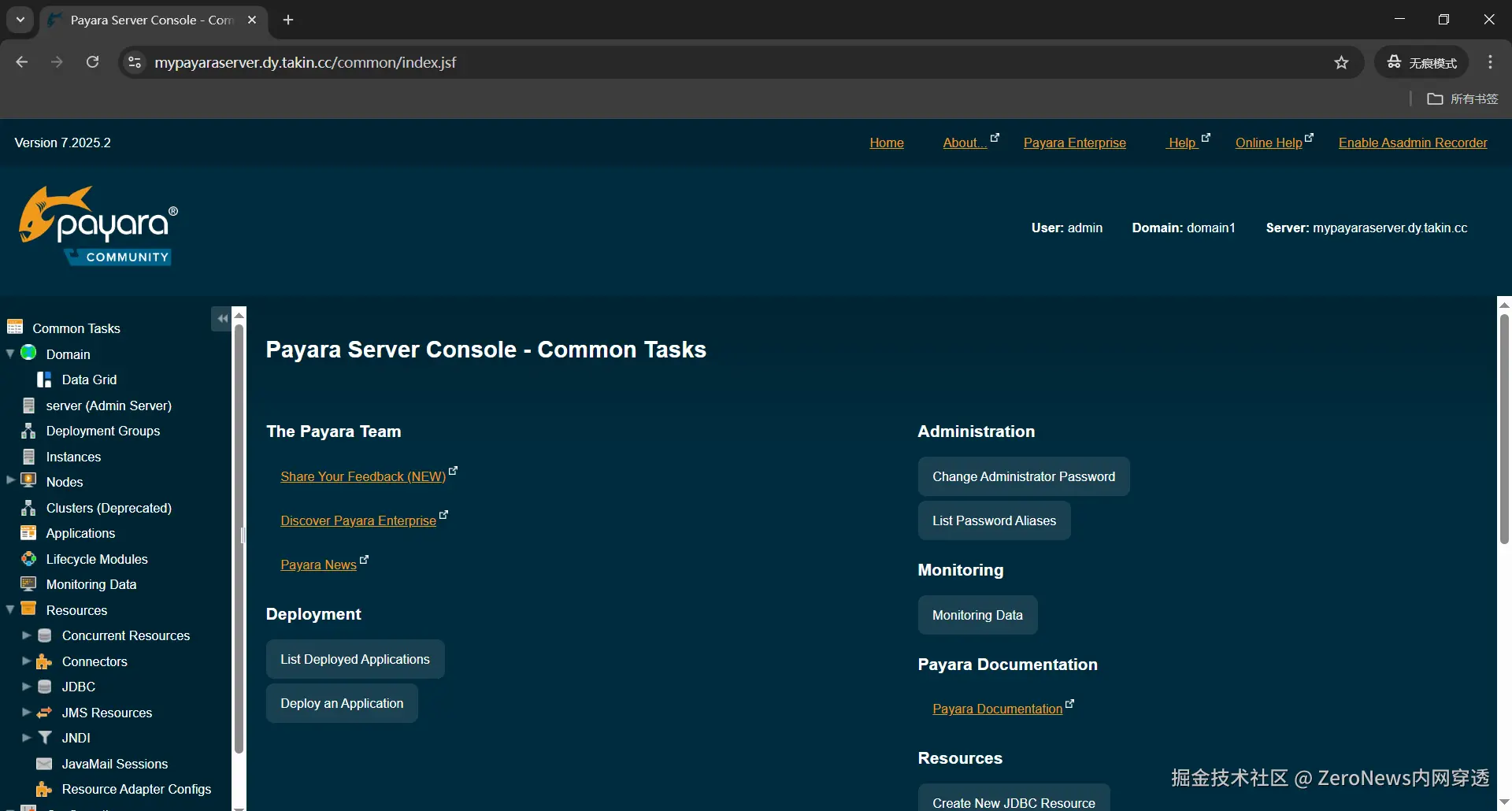
Task: Click the JMS Resources icon
Action: [x=45, y=713]
